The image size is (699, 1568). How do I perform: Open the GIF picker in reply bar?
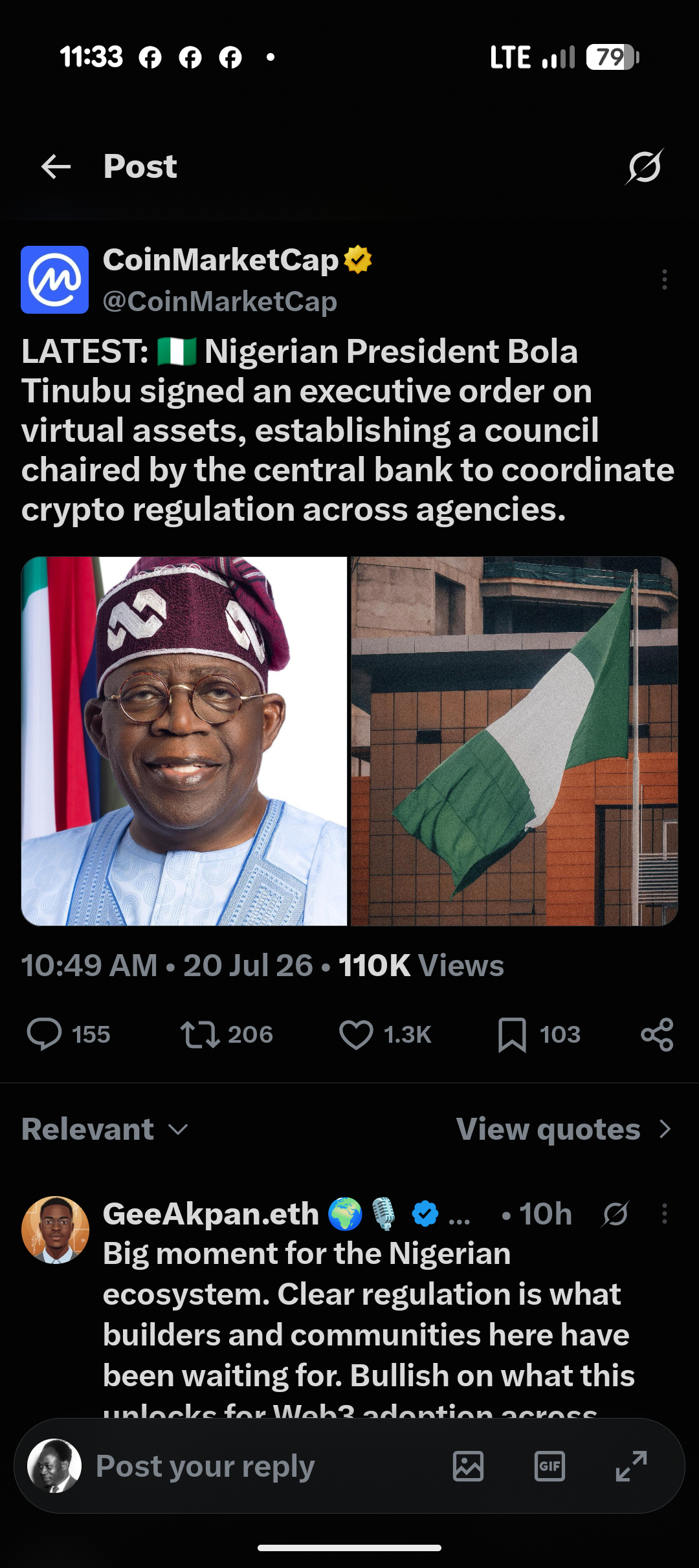click(549, 1466)
